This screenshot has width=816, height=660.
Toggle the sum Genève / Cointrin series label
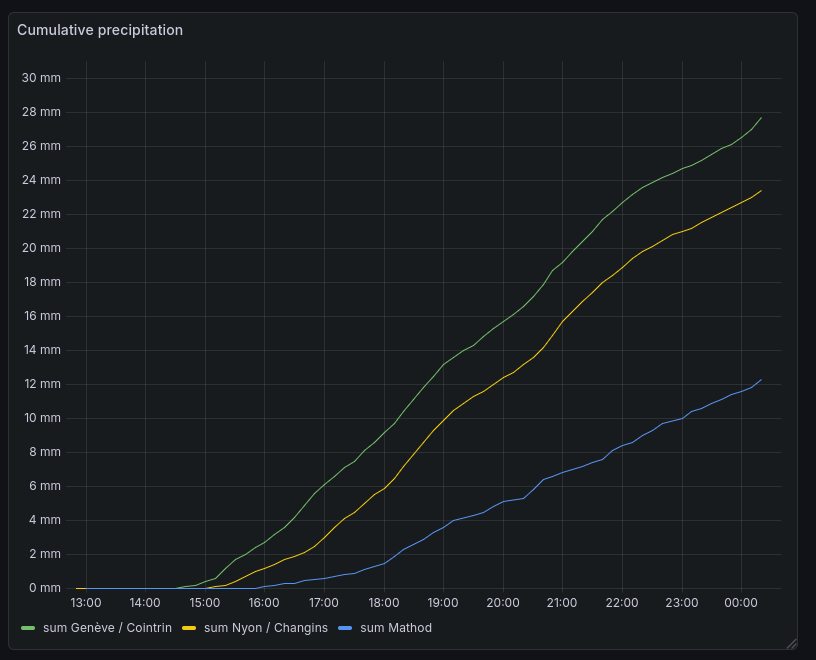[x=107, y=628]
